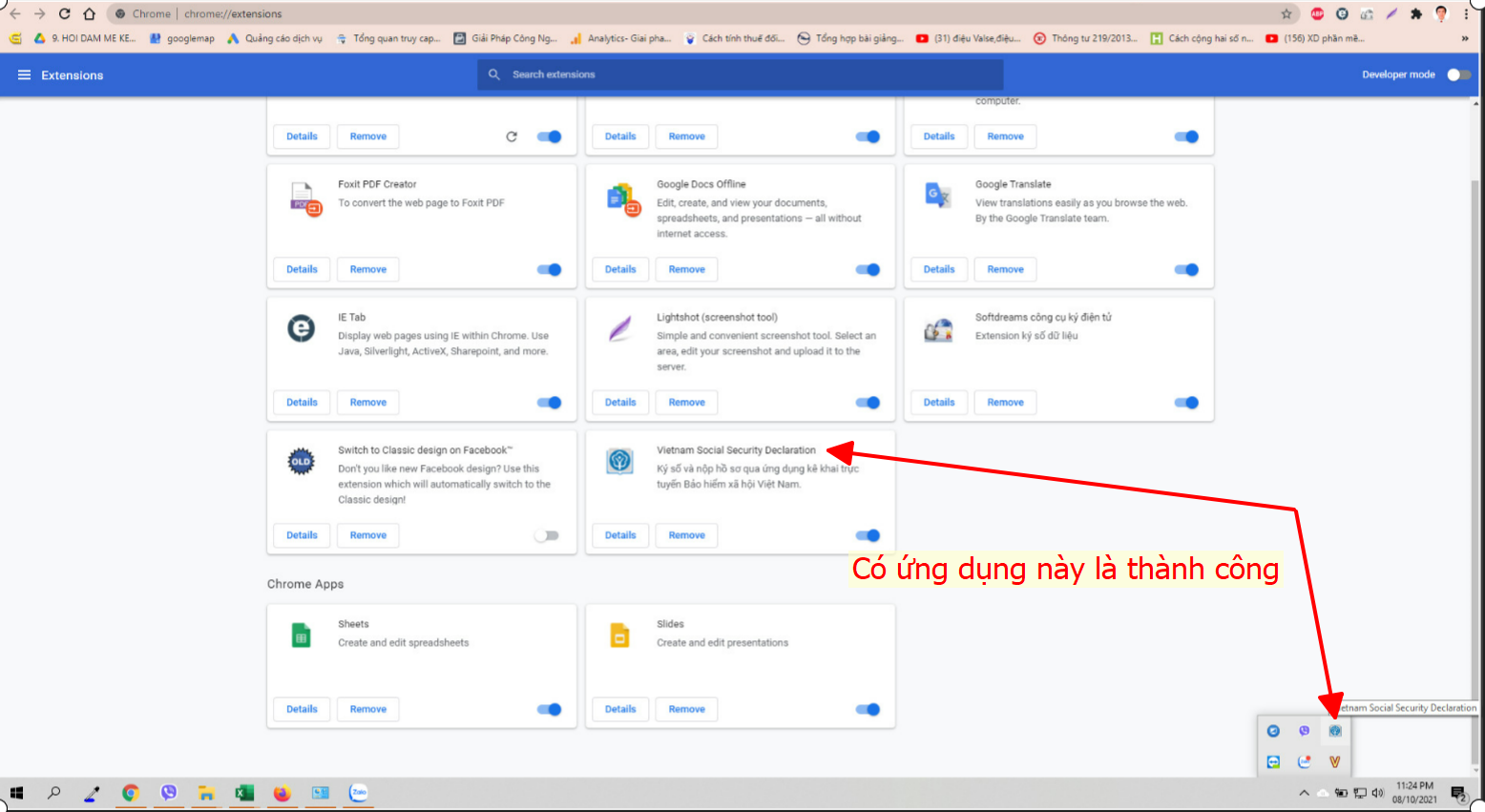The height and width of the screenshot is (812, 1485).
Task: Open Vietnam Social Security Declaration tray icon
Action: [1334, 731]
